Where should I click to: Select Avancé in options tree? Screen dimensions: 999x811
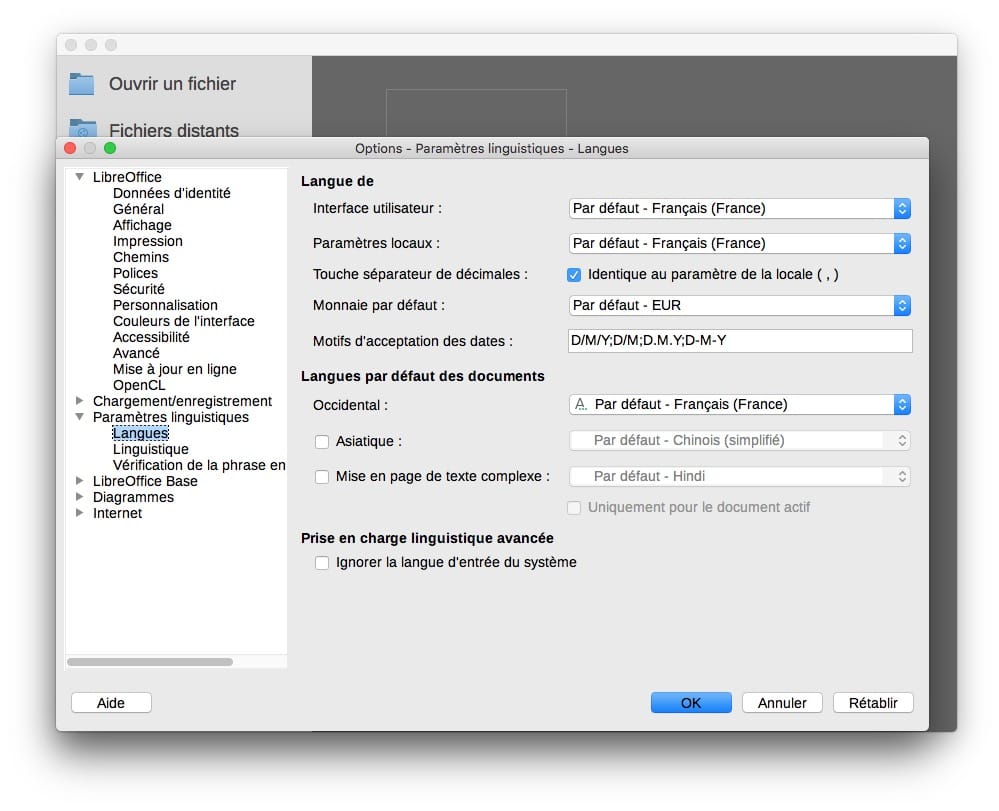click(136, 353)
